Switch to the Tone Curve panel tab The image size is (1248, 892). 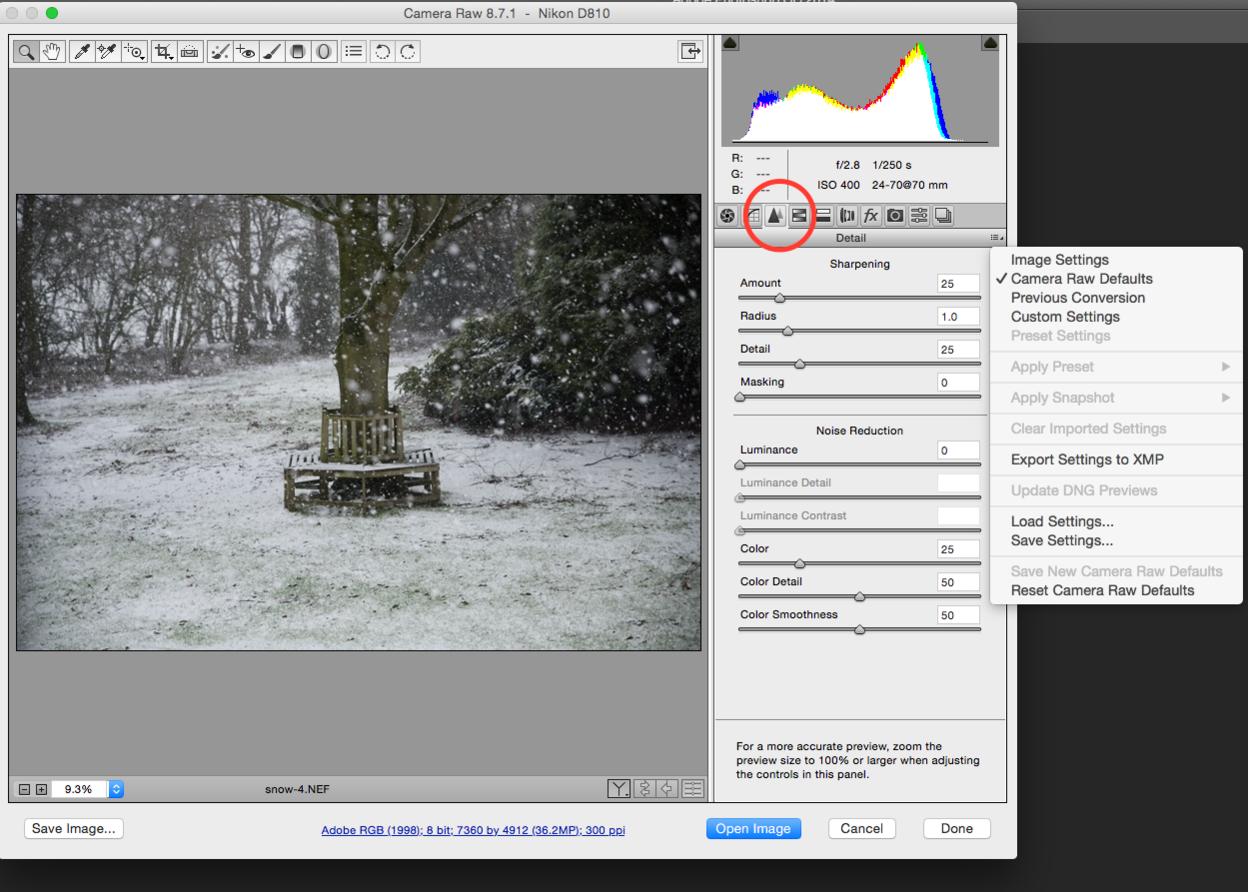752,216
